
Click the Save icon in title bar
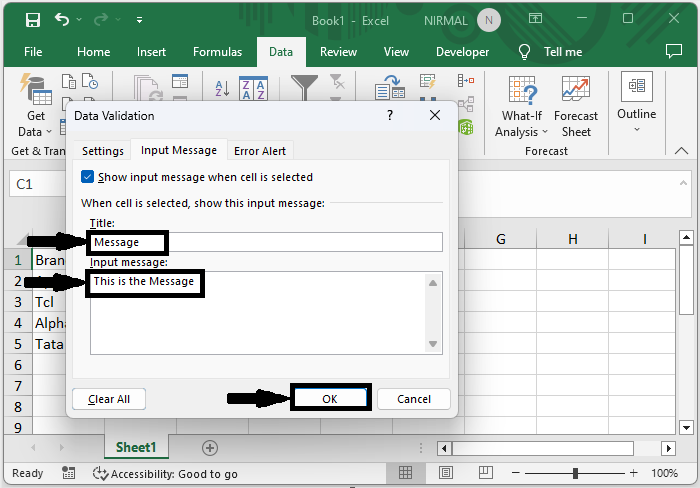(x=33, y=20)
